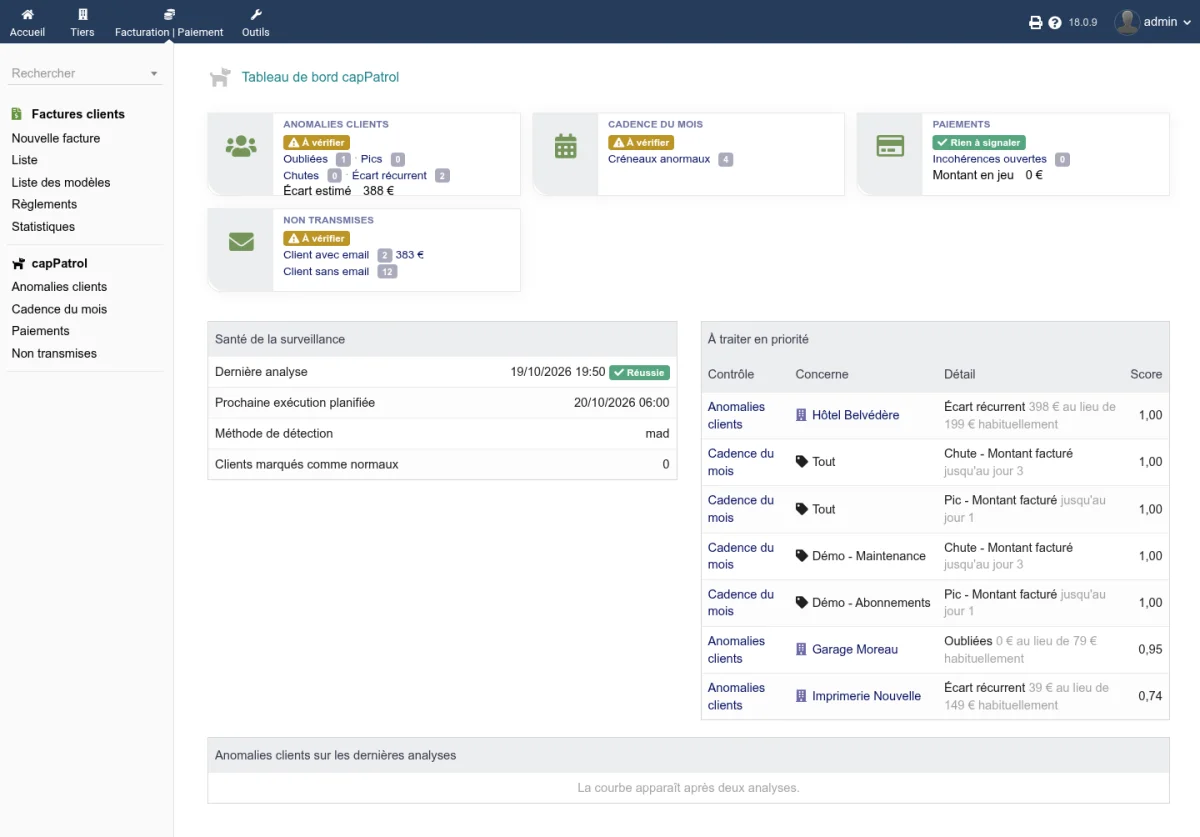Open Anomalies clients link in Hôtel Belvédère row
This screenshot has height=837, width=1200.
[736, 415]
